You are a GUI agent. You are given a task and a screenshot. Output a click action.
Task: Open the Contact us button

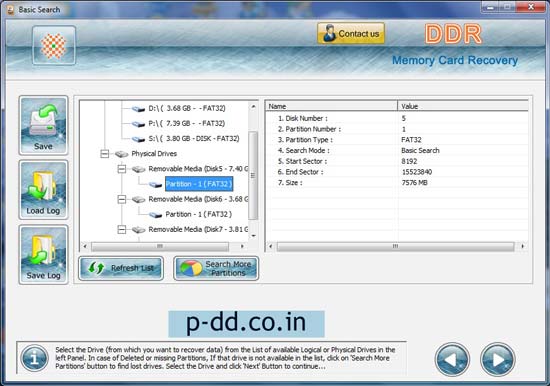coord(351,33)
